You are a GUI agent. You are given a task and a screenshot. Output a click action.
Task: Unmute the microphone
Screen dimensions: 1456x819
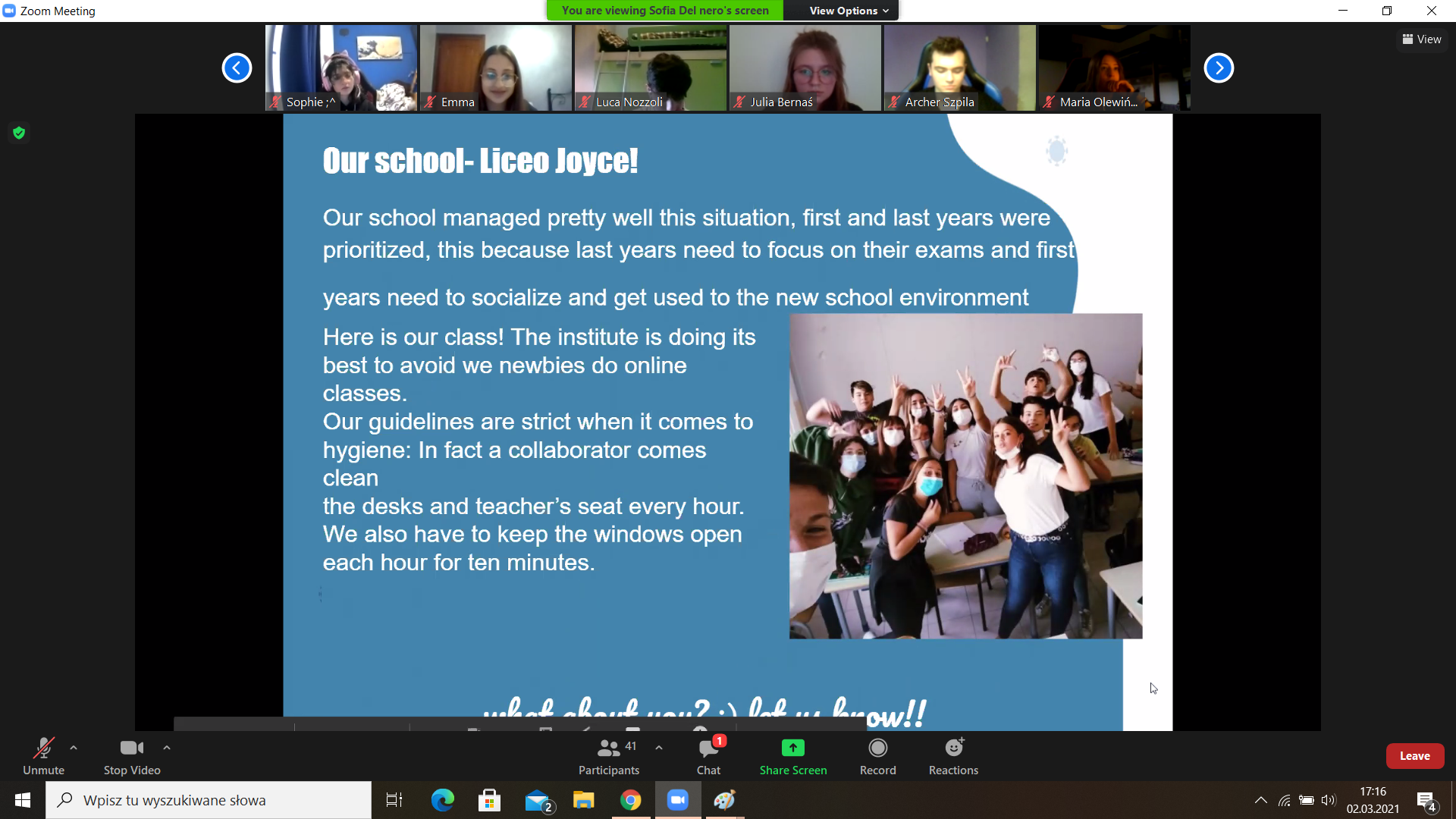[x=43, y=756]
